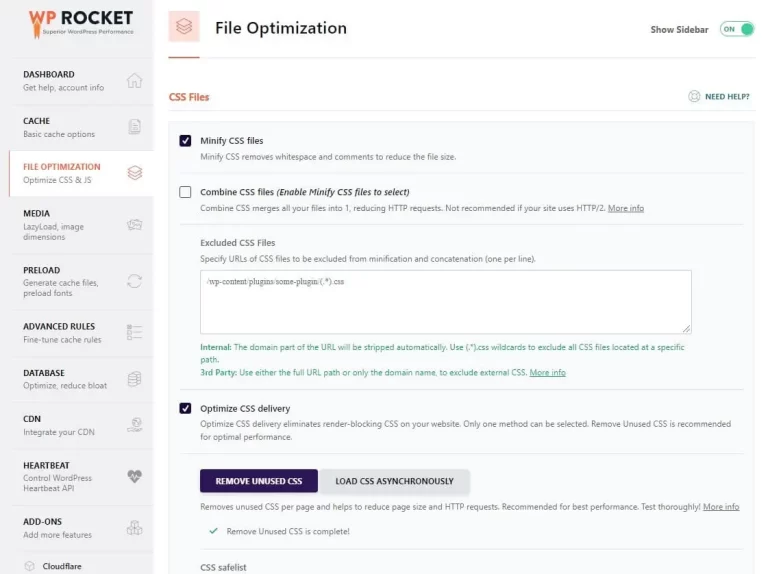Go to the Database section

point(82,379)
